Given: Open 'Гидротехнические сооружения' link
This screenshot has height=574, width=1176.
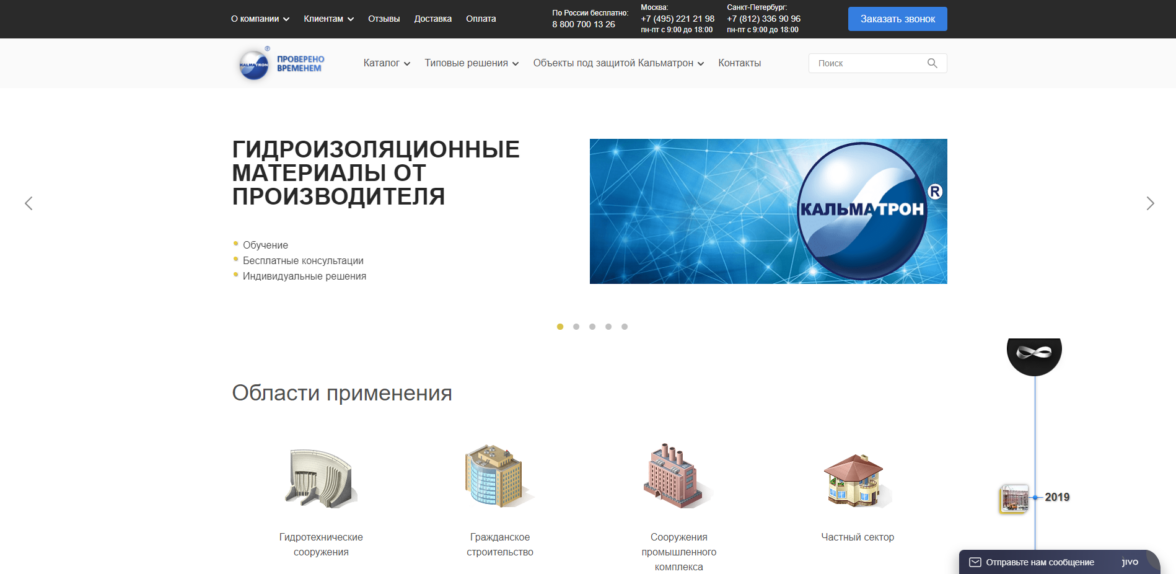Looking at the screenshot, I should coord(321,545).
